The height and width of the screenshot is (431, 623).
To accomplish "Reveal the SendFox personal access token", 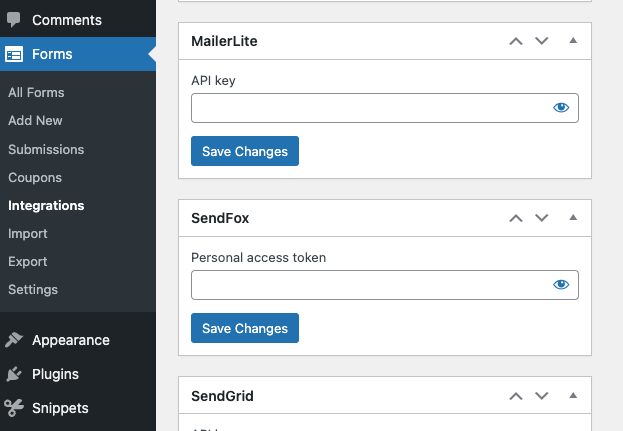I will point(561,284).
